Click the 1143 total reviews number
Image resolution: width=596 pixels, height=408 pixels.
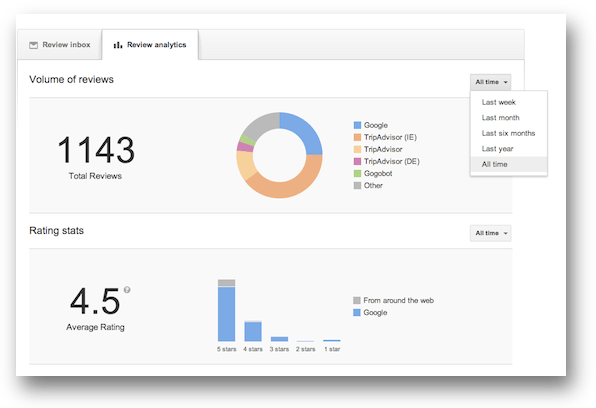pyautogui.click(x=96, y=150)
